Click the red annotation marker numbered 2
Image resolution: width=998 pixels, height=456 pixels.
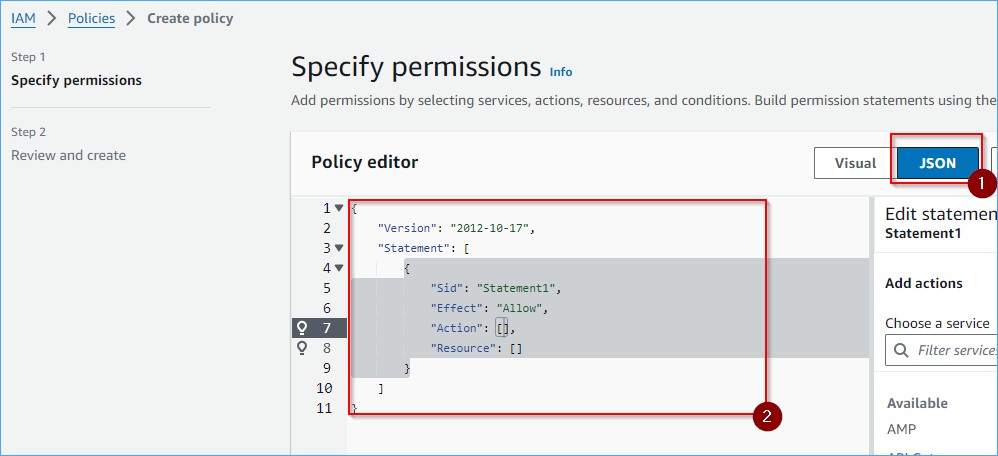click(x=766, y=417)
